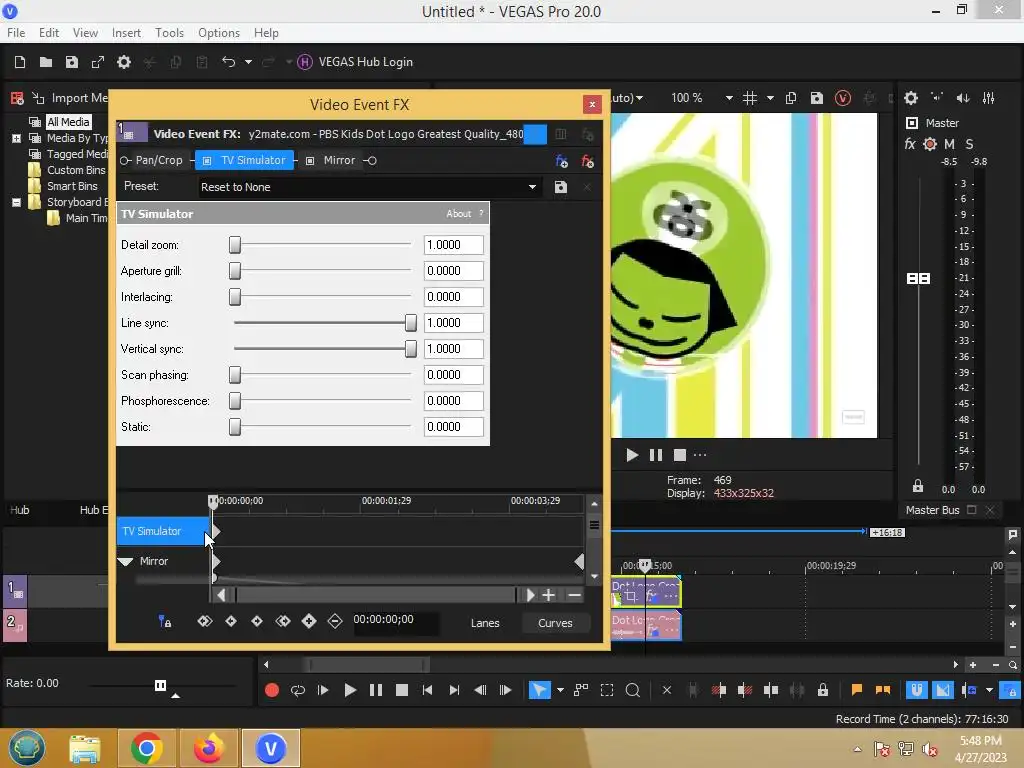Save the preset with the disk icon

coord(560,187)
